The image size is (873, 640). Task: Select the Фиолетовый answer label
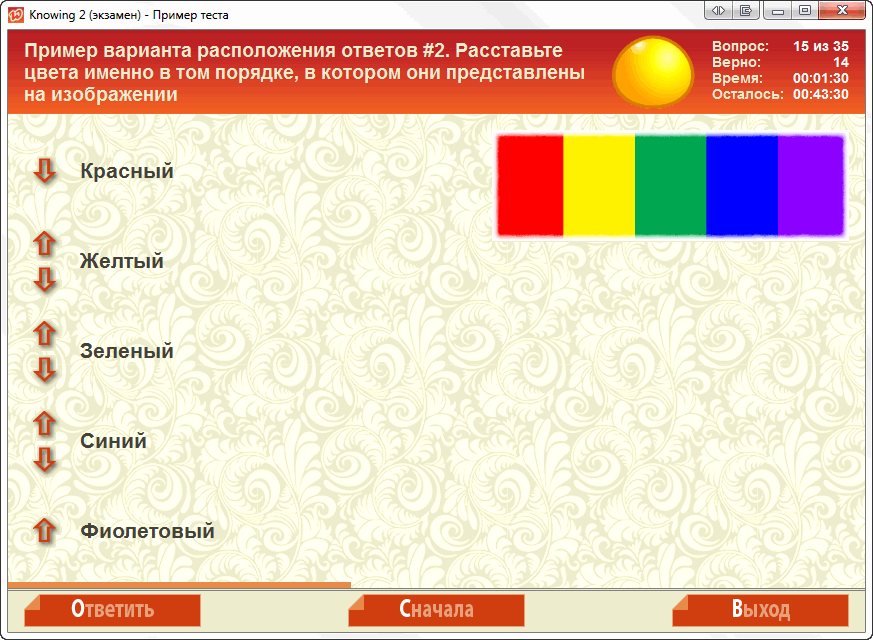pos(148,531)
